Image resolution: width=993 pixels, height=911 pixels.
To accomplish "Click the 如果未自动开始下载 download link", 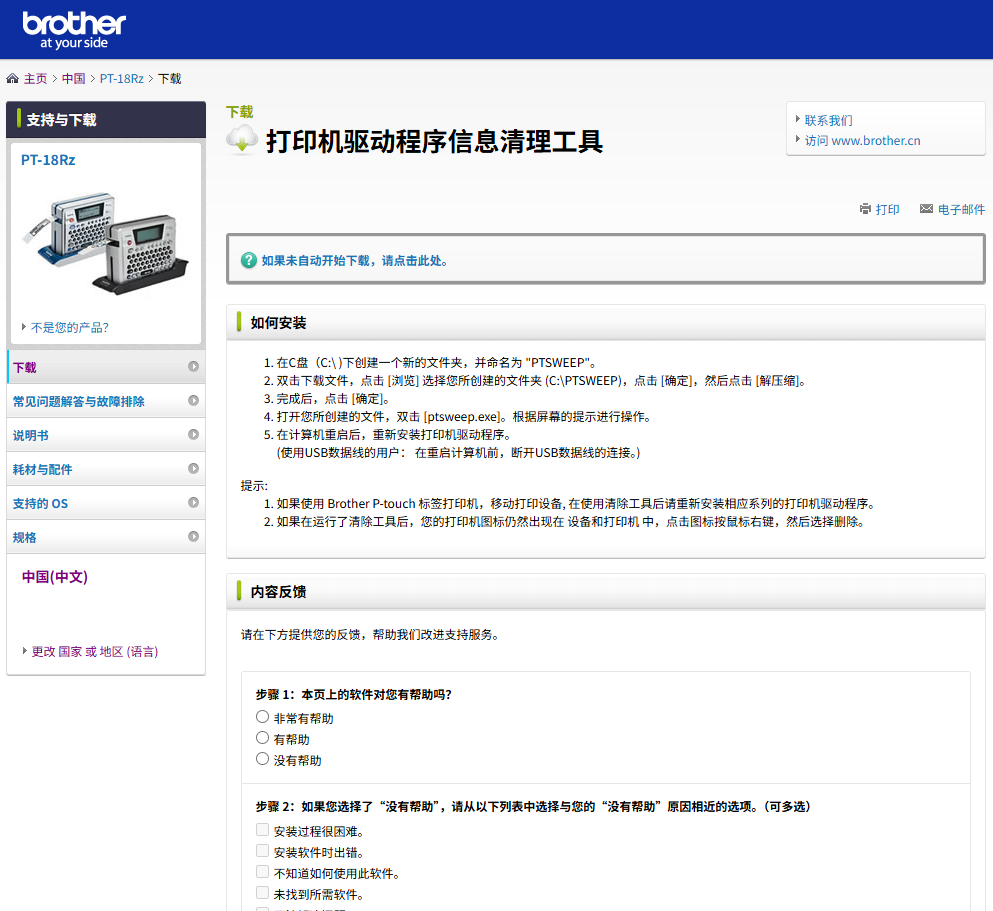I will coord(354,260).
